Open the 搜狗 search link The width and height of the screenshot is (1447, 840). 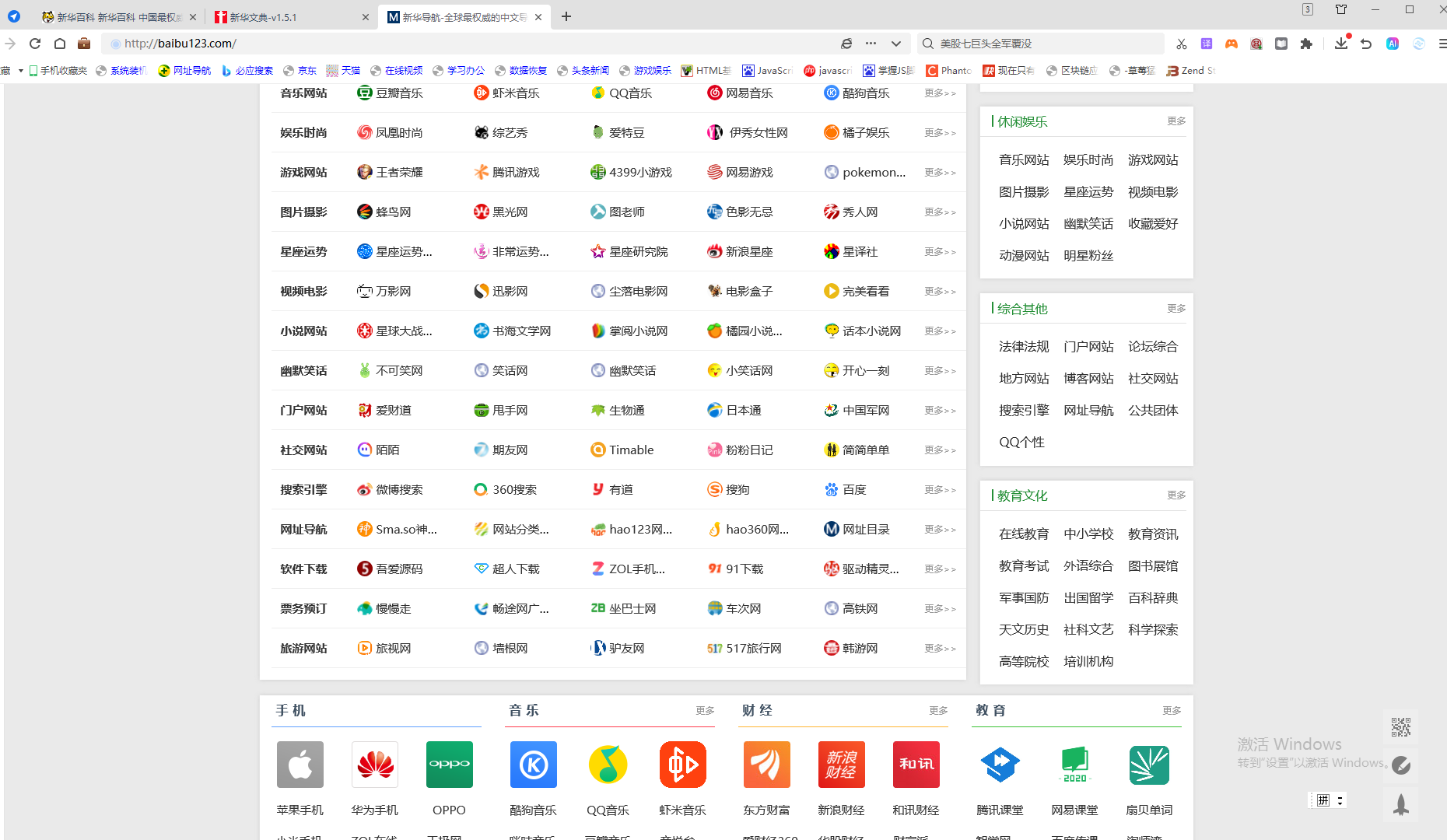tap(728, 490)
